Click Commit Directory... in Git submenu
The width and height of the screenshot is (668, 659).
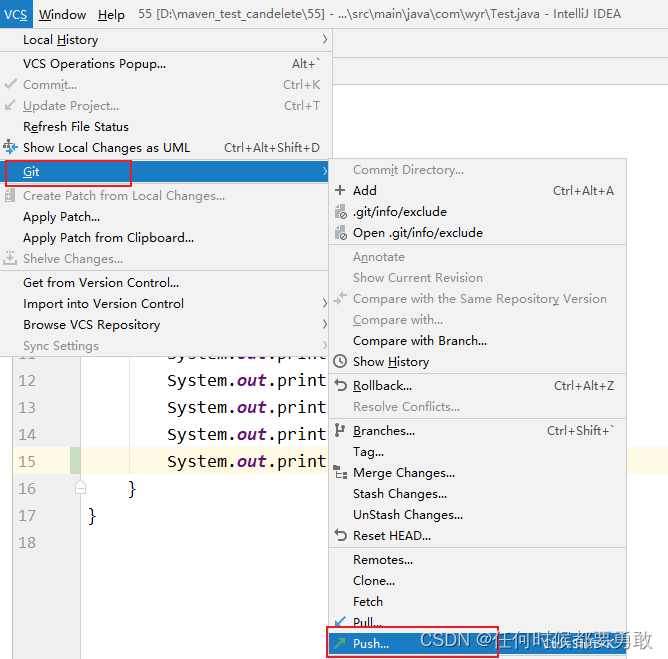coord(478,170)
